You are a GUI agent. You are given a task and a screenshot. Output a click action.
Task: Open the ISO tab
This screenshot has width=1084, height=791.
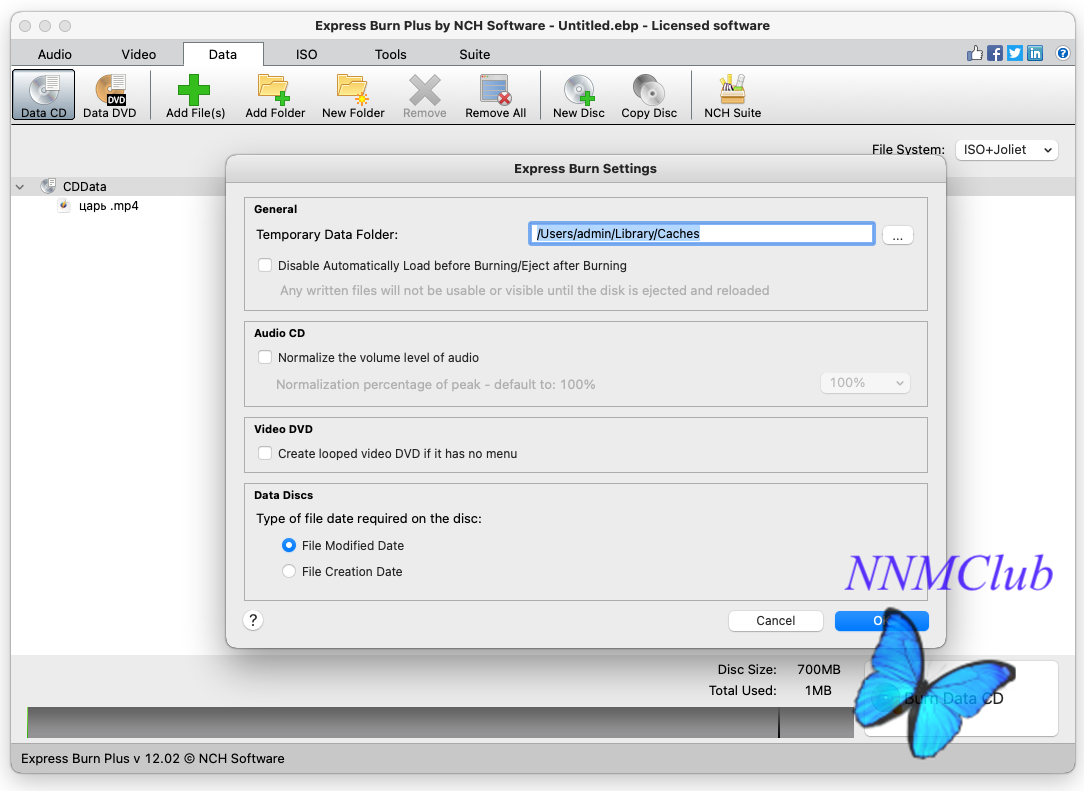(306, 54)
